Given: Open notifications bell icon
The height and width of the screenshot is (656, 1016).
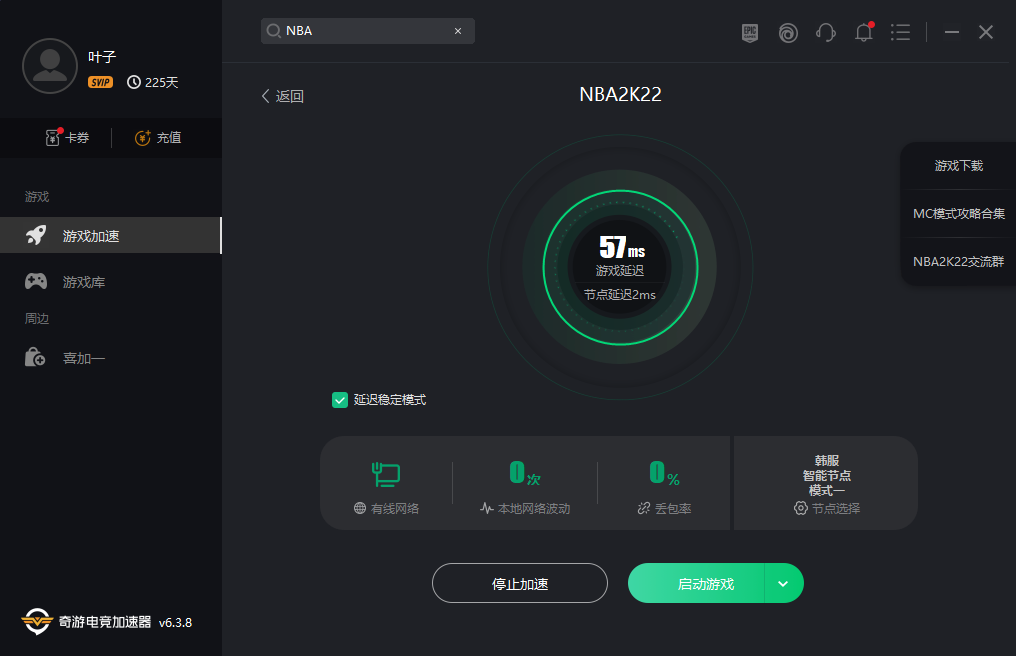Looking at the screenshot, I should click(864, 32).
